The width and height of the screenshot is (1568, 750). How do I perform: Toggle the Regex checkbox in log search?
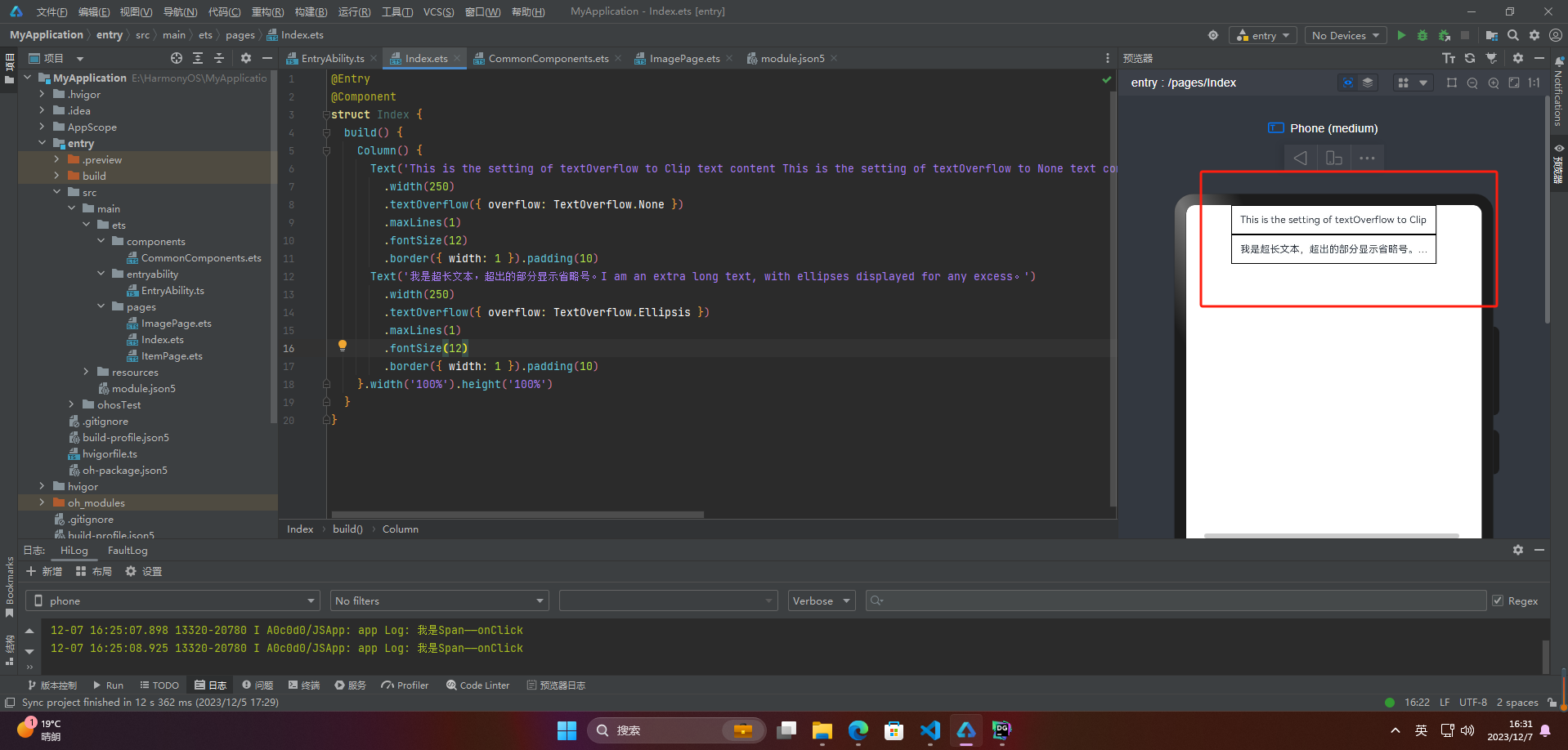pyautogui.click(x=1498, y=600)
